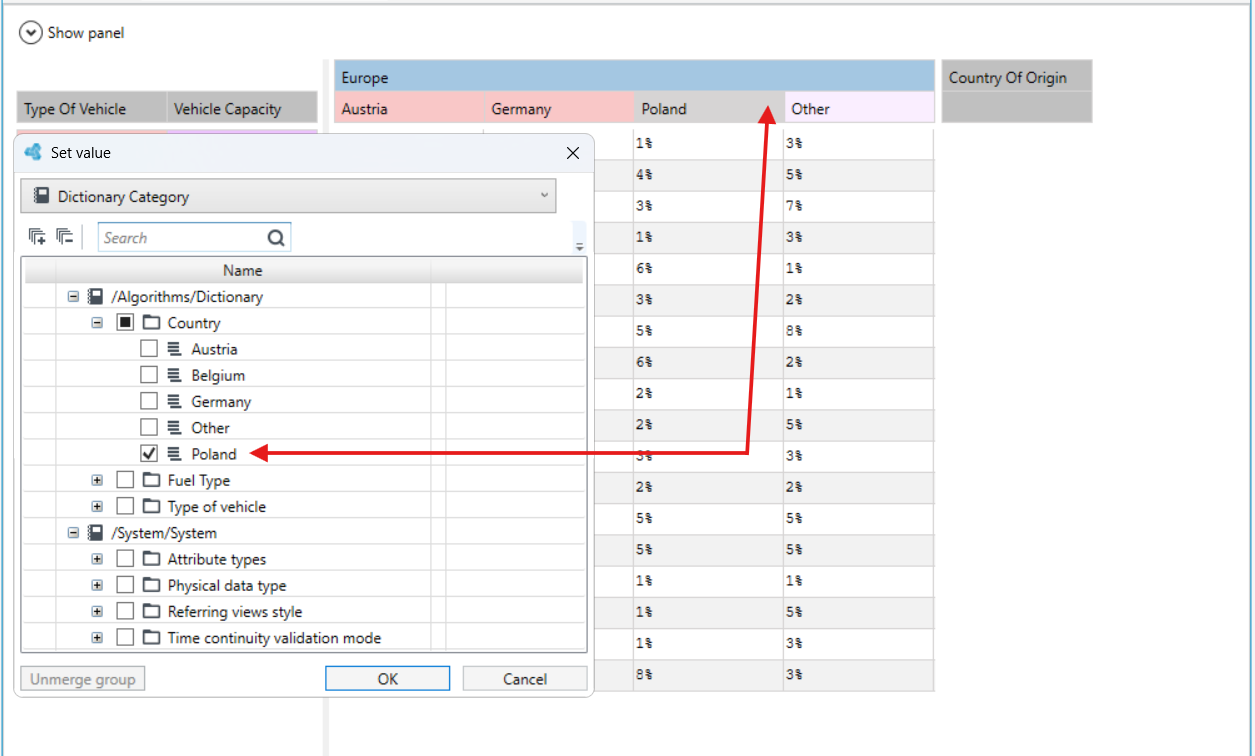Click the folder icon beside Attribute types

tap(152, 559)
